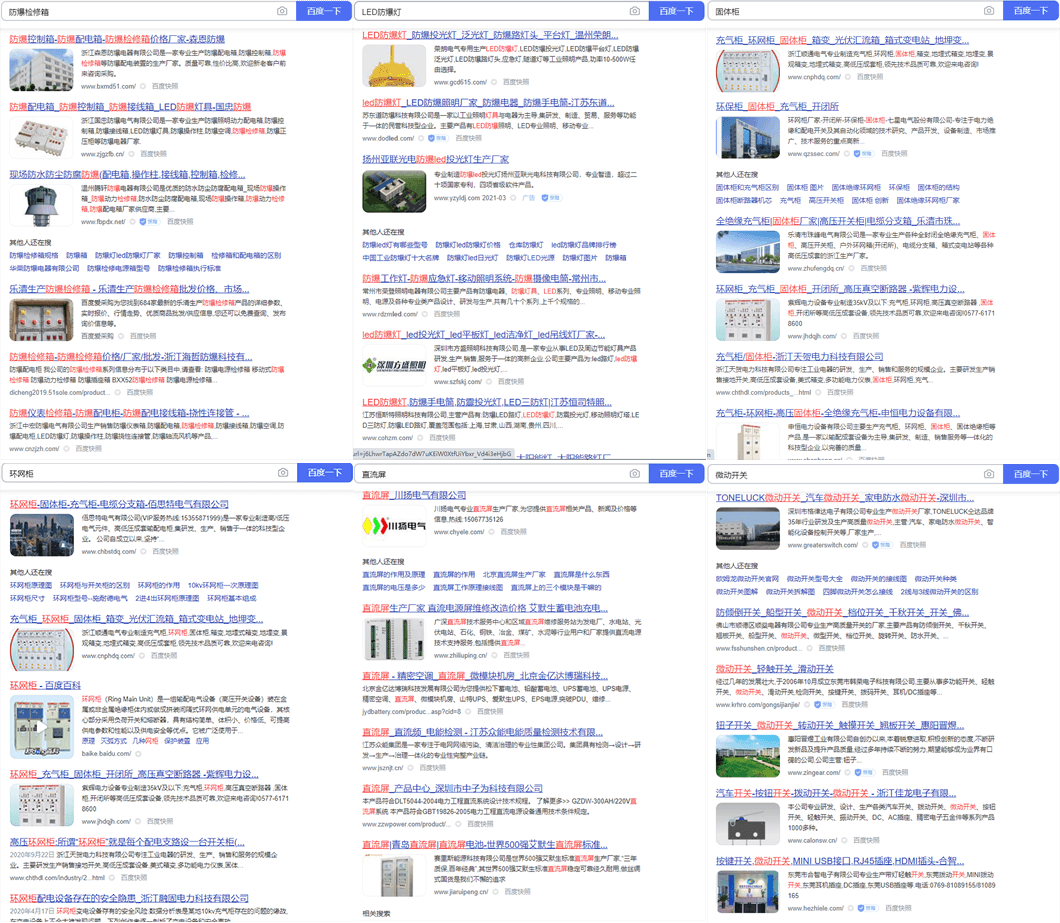Select related search 微动开关型号大全
Viewport: 1060px width, 923px height.
pos(814,579)
